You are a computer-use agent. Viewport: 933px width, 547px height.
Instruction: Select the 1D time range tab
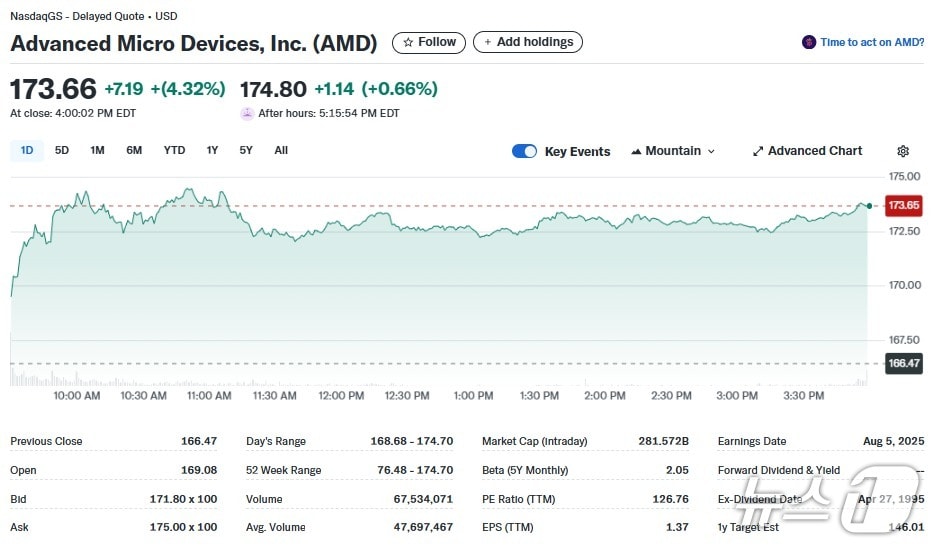pos(27,151)
